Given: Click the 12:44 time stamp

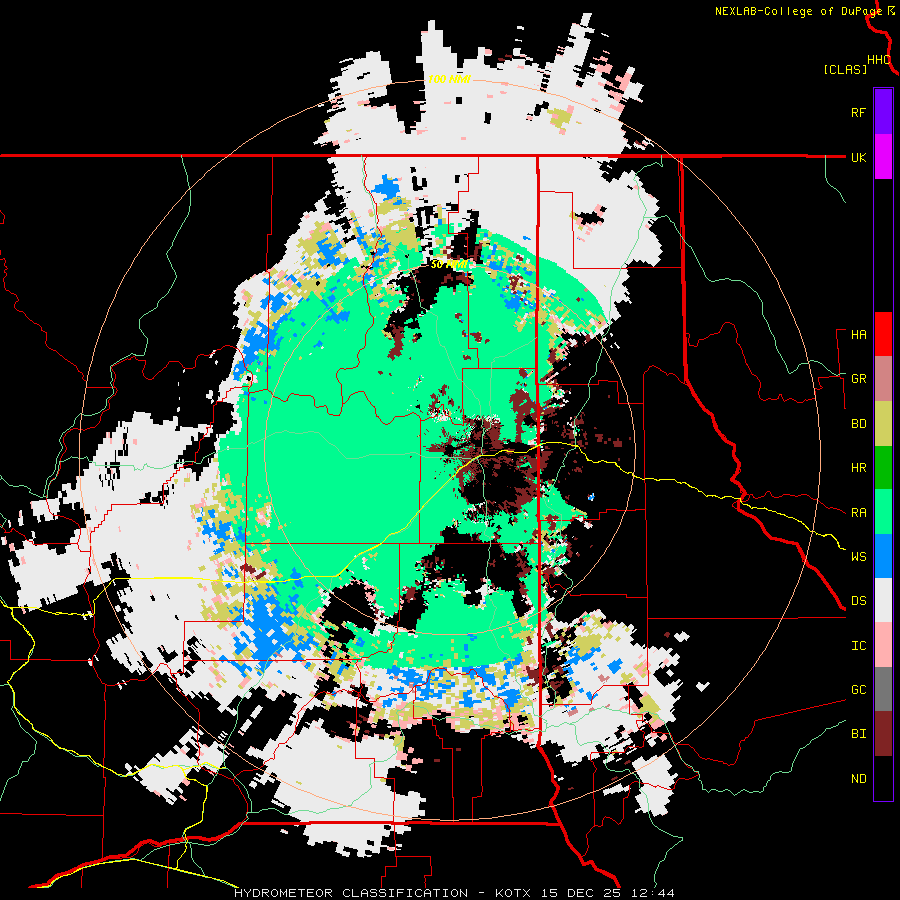Looking at the screenshot, I should click(x=654, y=893).
